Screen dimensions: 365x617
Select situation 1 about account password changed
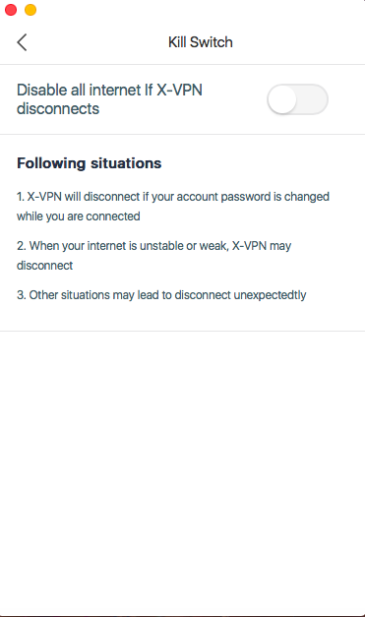173,206
